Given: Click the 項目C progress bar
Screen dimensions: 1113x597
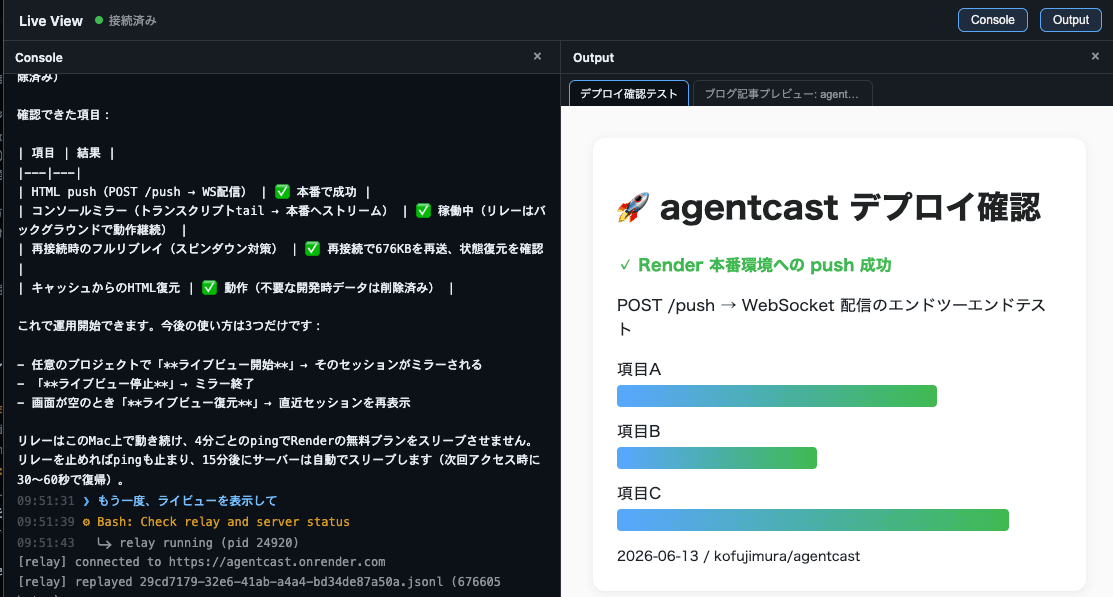Looking at the screenshot, I should coord(813,520).
